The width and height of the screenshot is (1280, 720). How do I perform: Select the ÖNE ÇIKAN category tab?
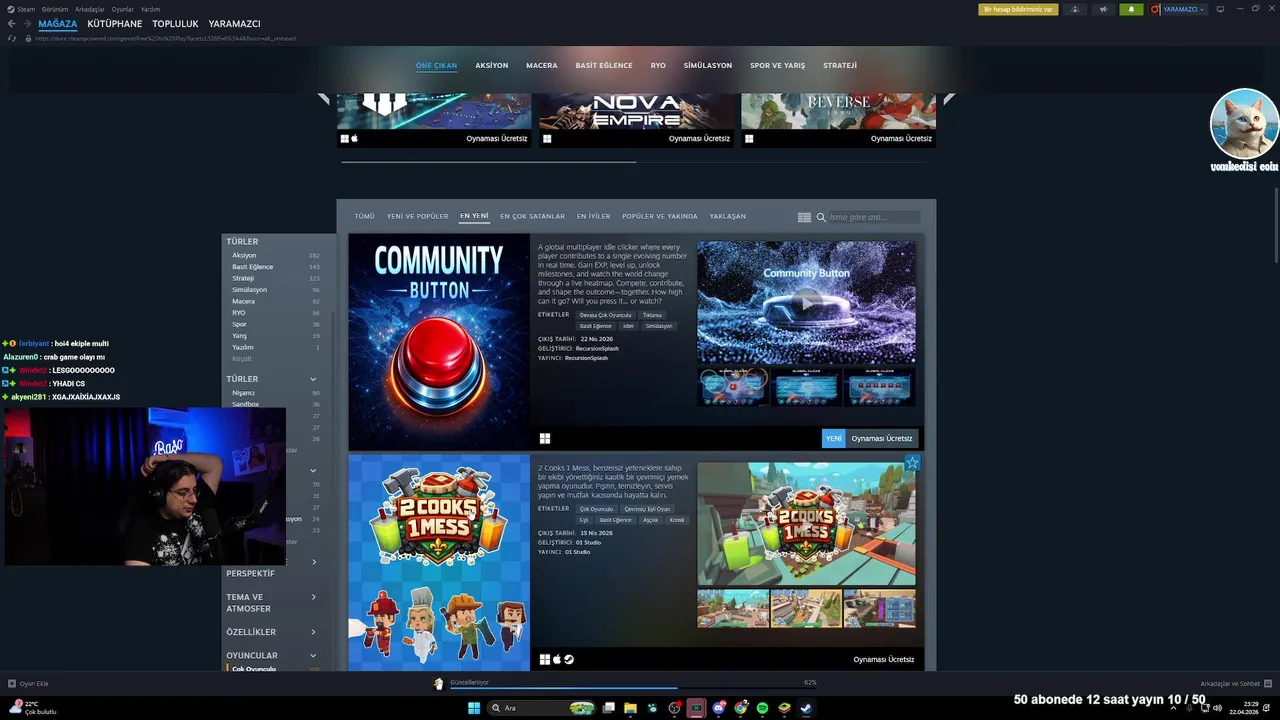click(x=436, y=65)
